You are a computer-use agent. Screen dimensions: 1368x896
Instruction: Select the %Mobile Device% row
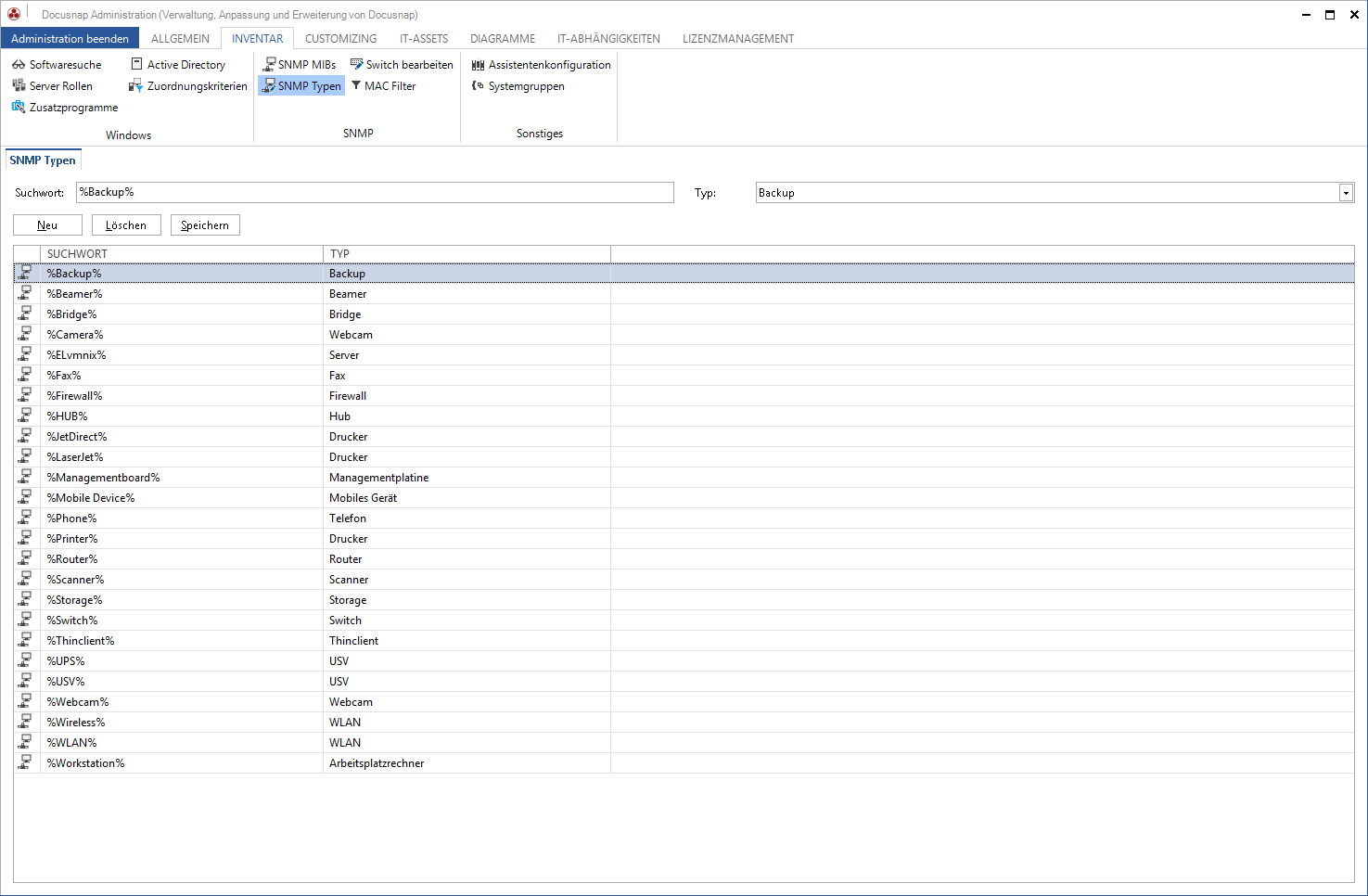(x=684, y=498)
